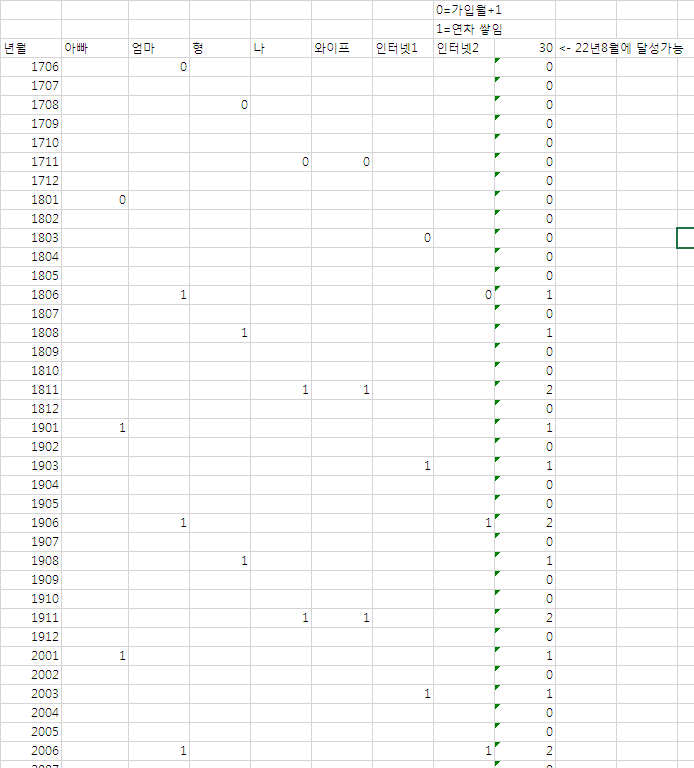The image size is (694, 768).
Task: Select the 1912 year-month cell
Action: 30,637
